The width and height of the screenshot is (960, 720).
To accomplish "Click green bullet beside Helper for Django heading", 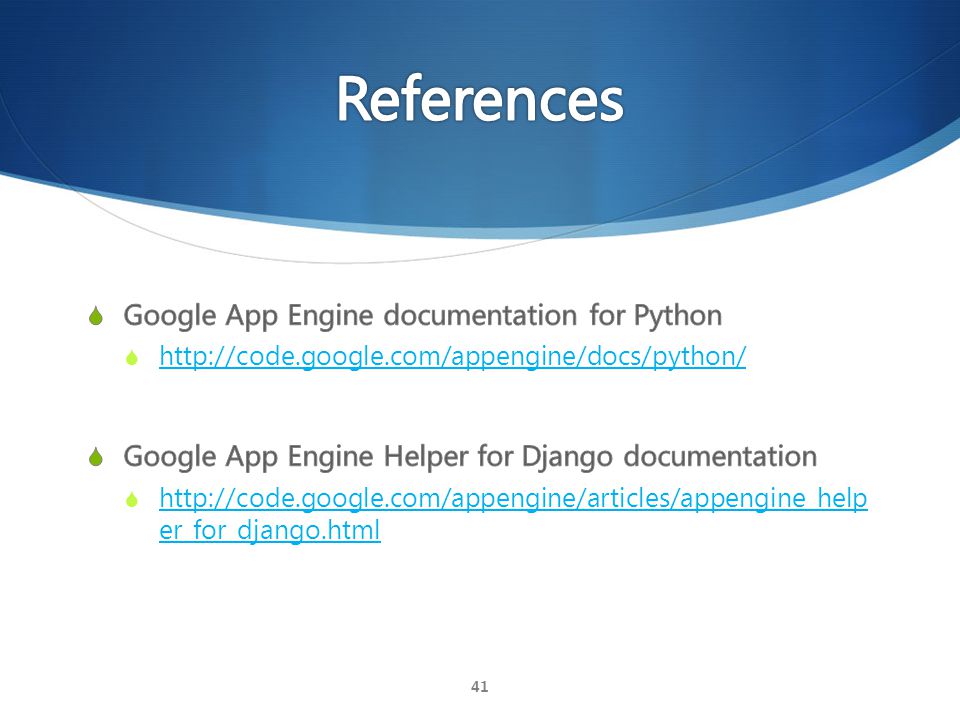I will [96, 457].
